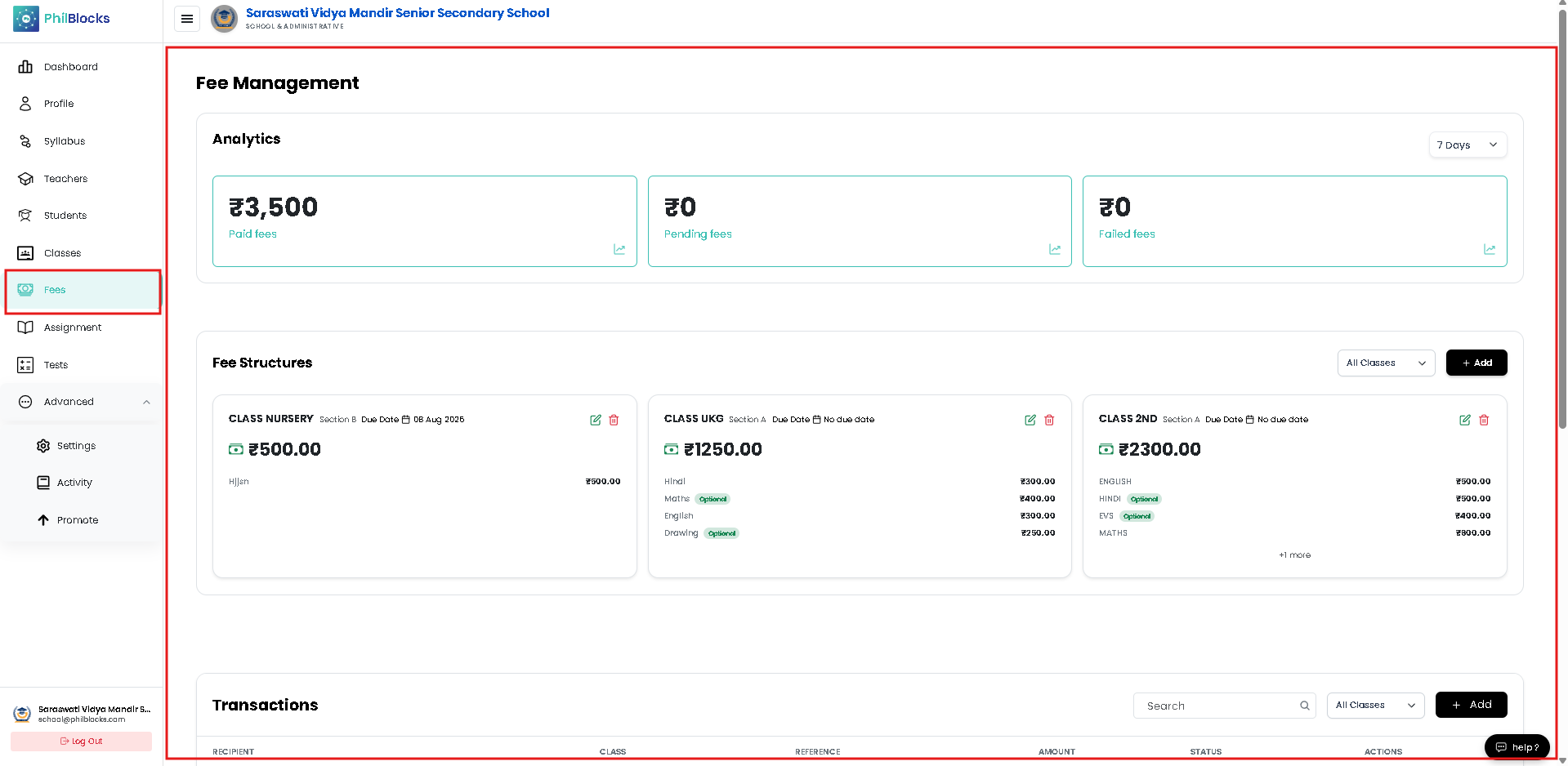Viewport: 1568px width, 766px height.
Task: Delete the Class 2nd fee structure
Action: (1484, 420)
